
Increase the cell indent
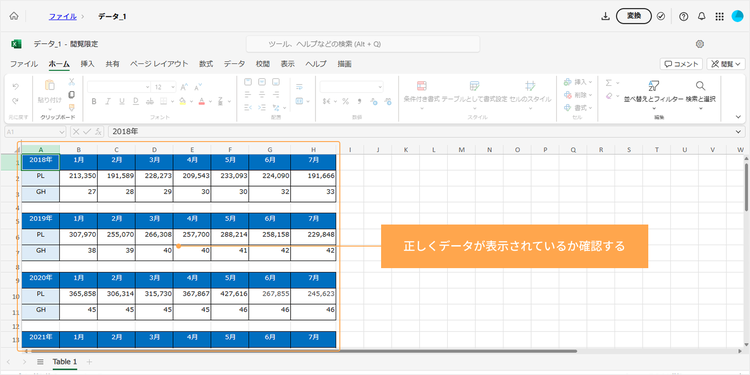pyautogui.click(x=262, y=107)
